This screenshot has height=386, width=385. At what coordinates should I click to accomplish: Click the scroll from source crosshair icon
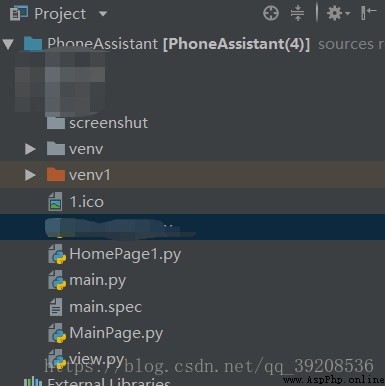coord(271,14)
